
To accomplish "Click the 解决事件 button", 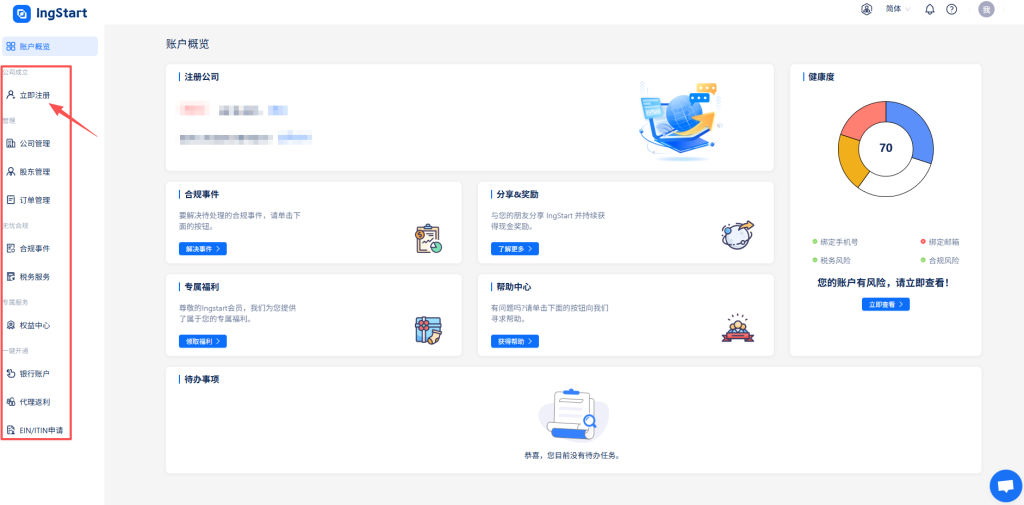I will pos(202,249).
